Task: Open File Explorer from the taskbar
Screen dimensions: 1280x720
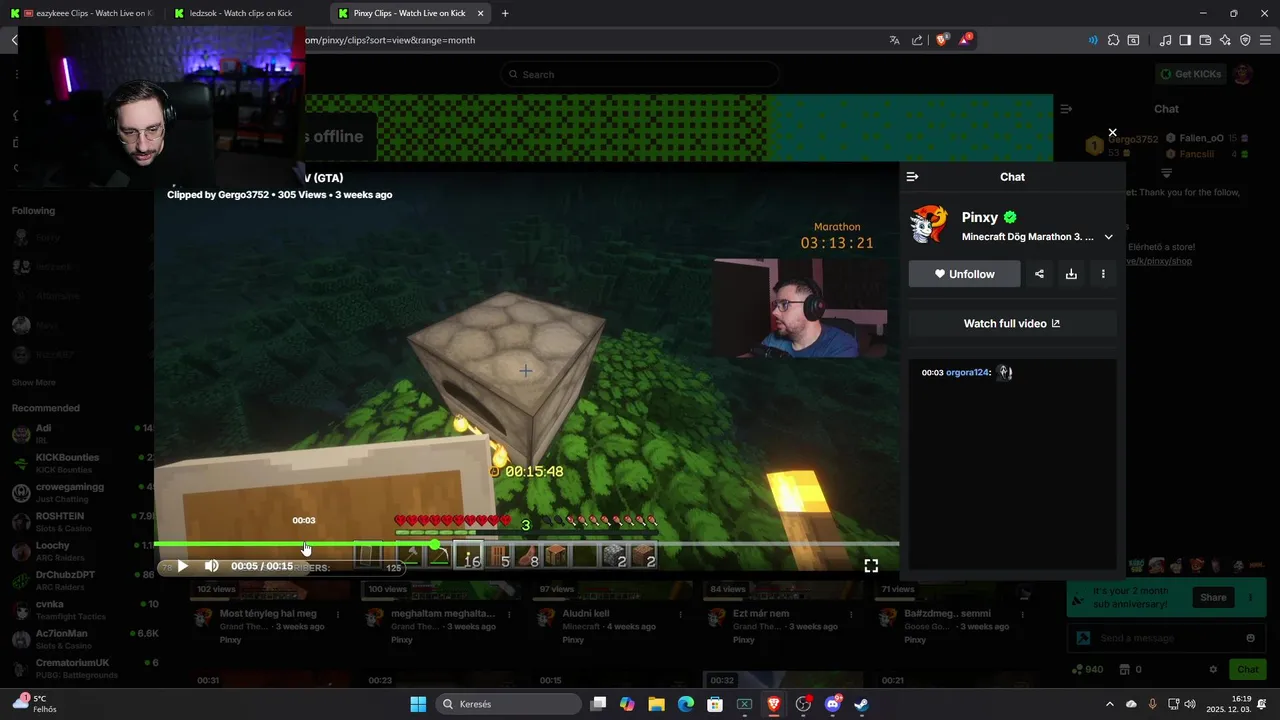Action: (x=656, y=704)
